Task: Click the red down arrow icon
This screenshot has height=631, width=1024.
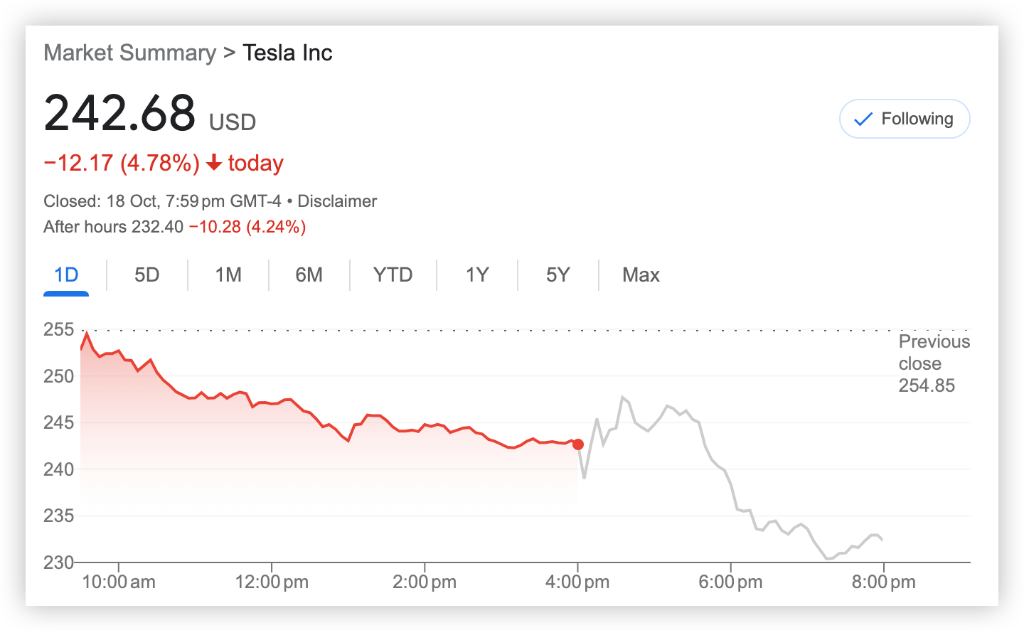Action: coord(214,164)
